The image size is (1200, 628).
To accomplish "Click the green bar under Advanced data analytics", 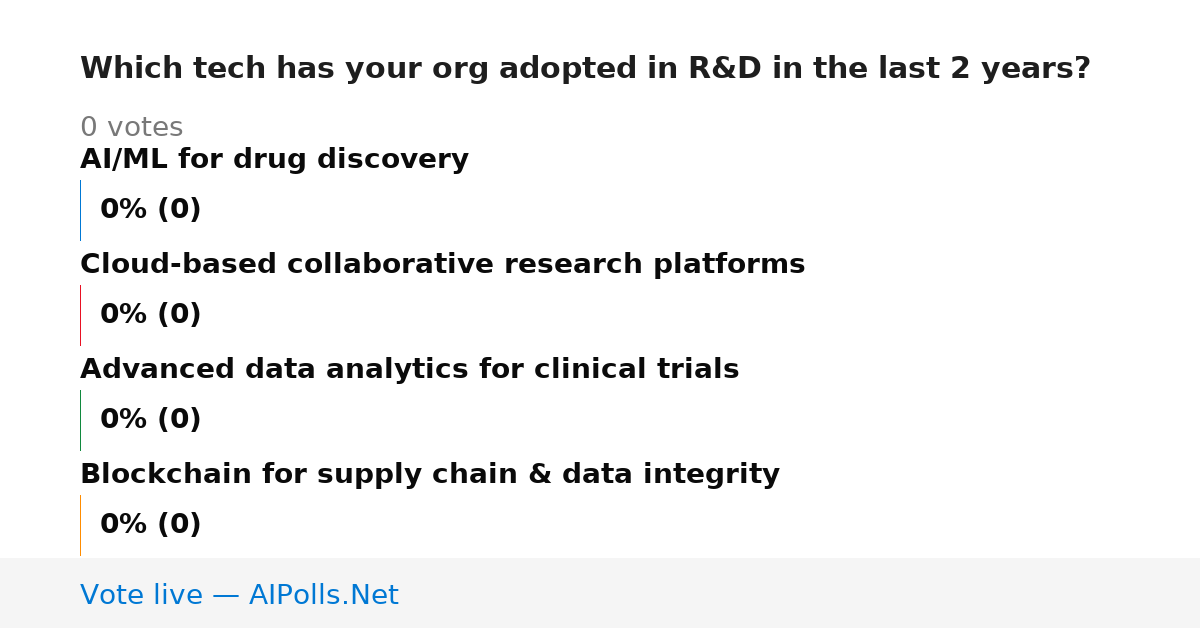I will [x=80, y=420].
